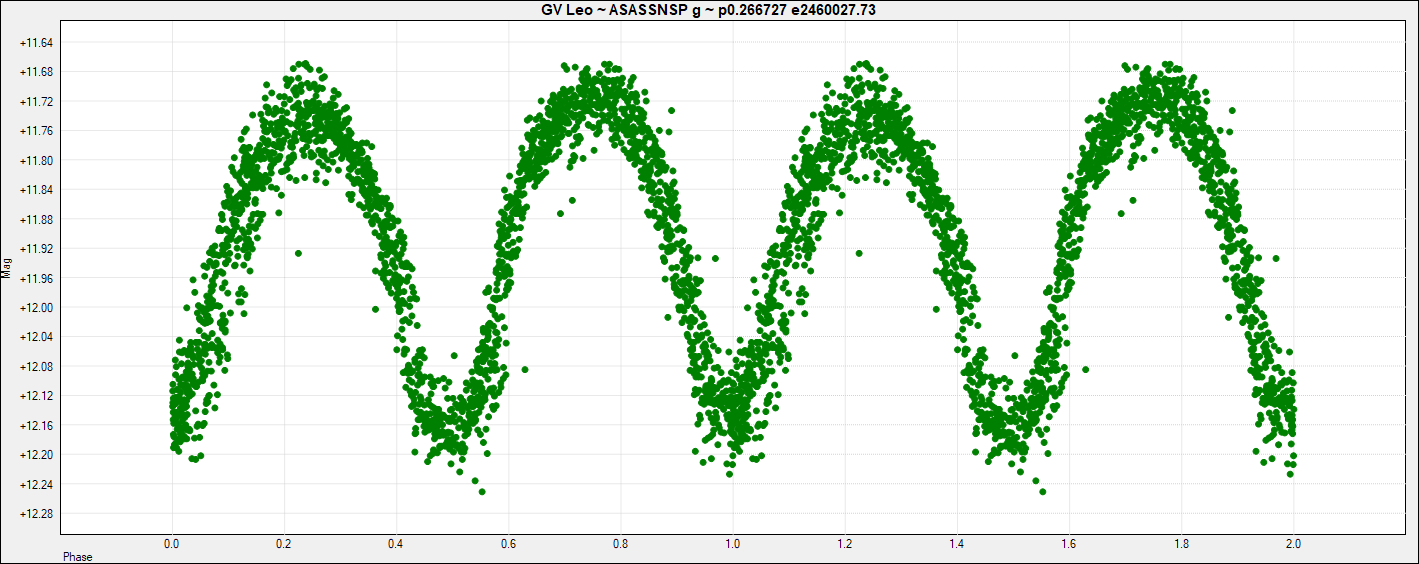The image size is (1419, 564).
Task: Click the +11.76 magnitude tick label
Action: tap(37, 131)
